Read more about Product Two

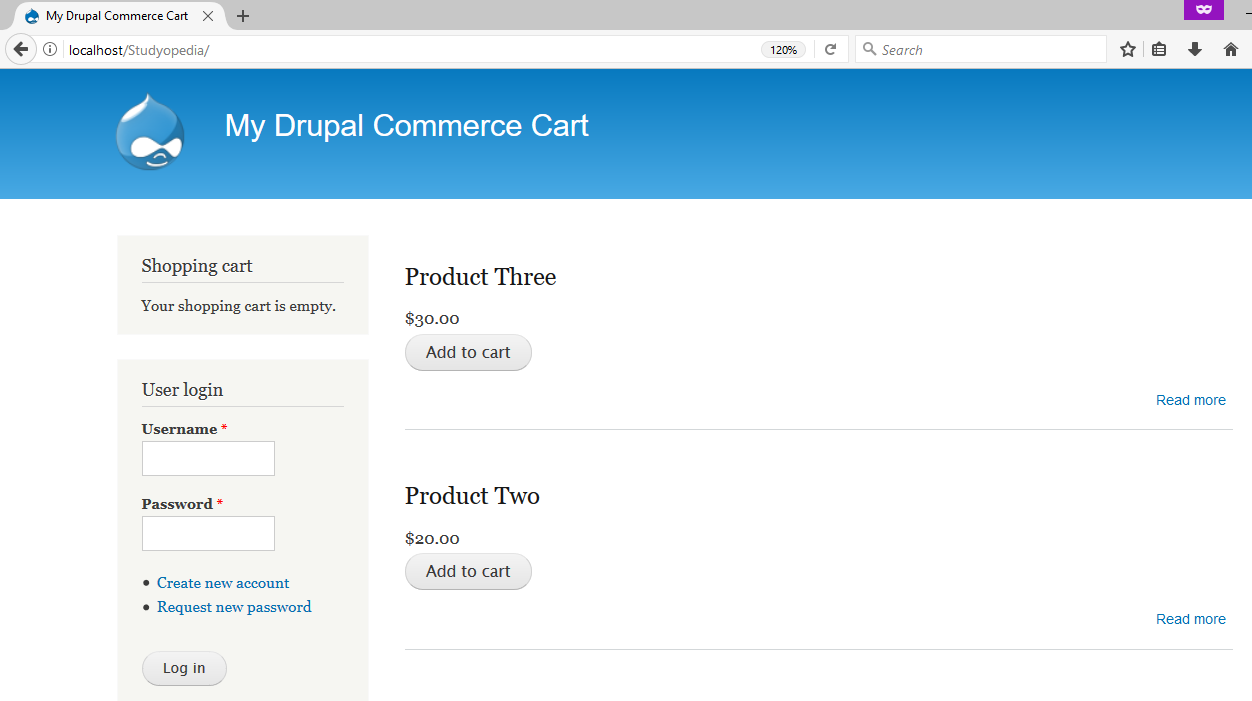1191,619
